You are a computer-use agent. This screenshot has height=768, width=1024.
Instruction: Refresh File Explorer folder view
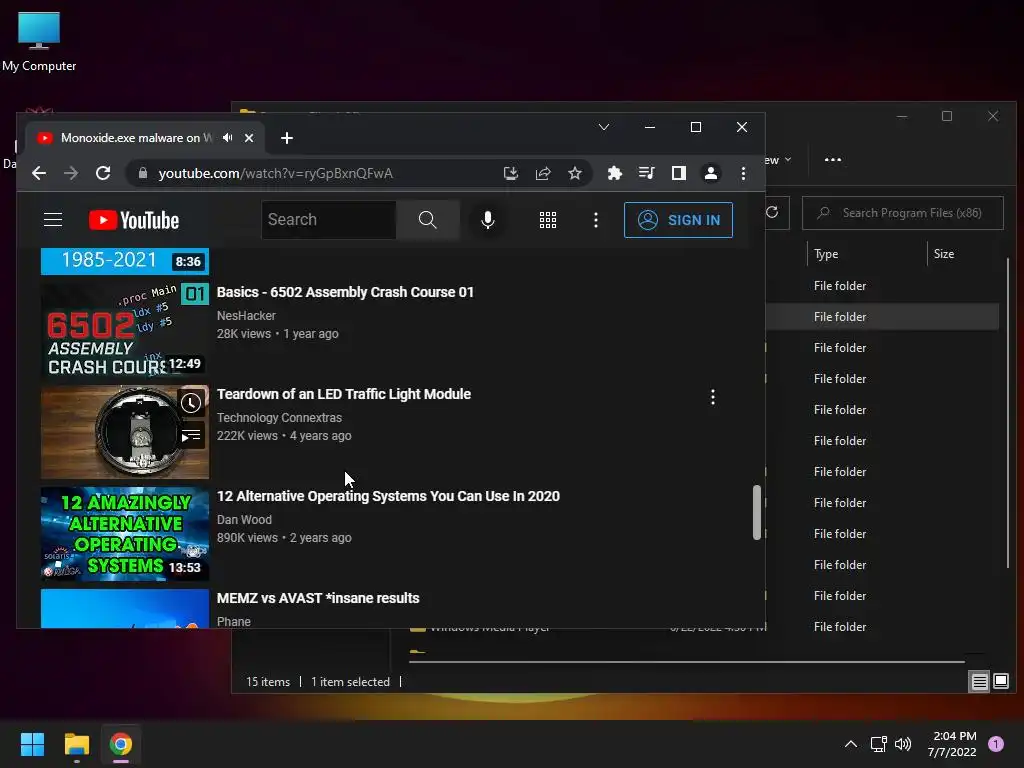pos(772,212)
